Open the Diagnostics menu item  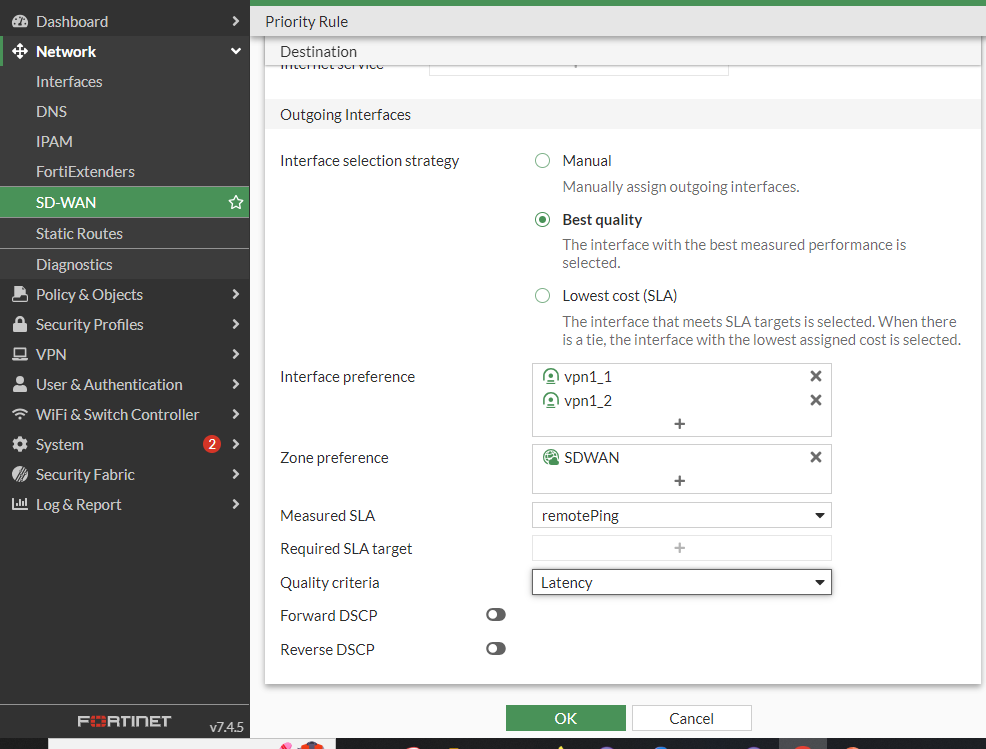point(125,265)
